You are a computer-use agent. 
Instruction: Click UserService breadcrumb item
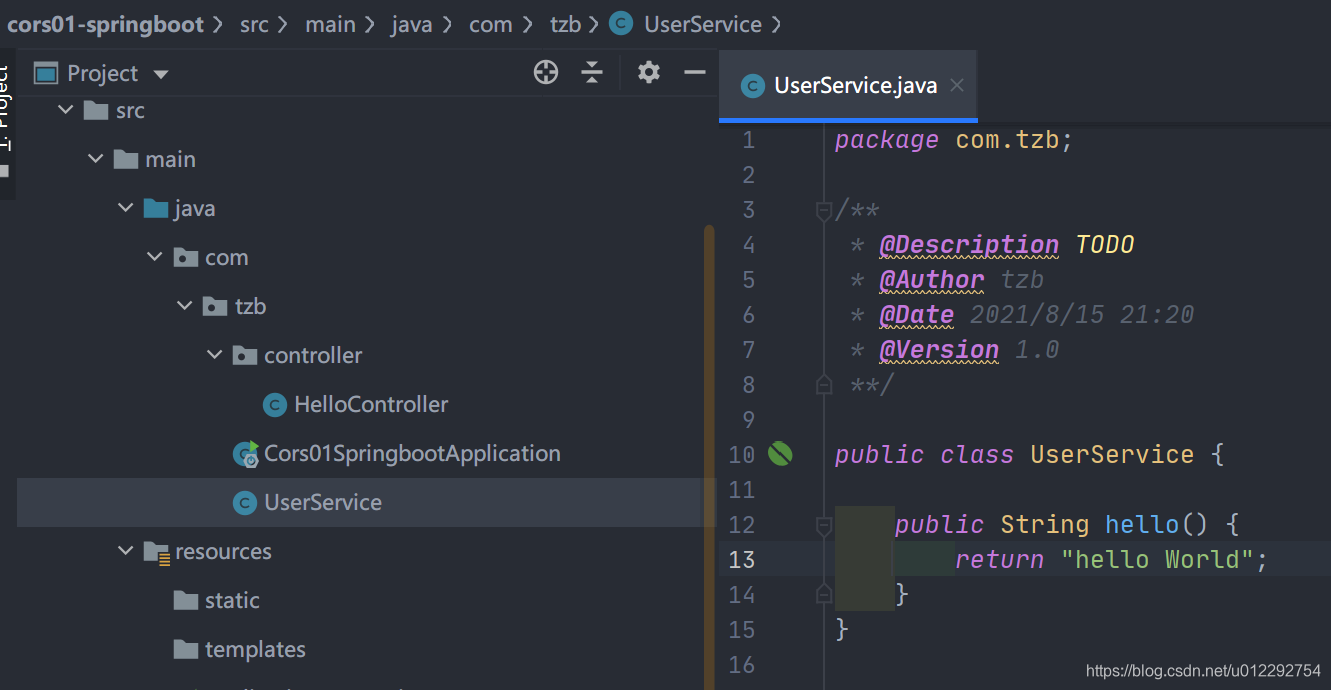tap(703, 24)
